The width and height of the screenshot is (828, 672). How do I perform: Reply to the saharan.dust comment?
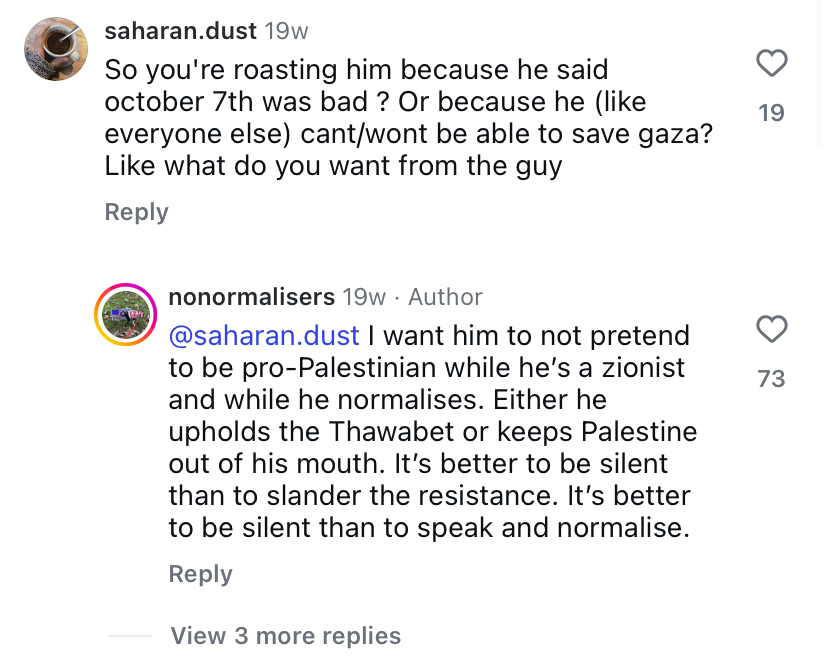click(136, 212)
